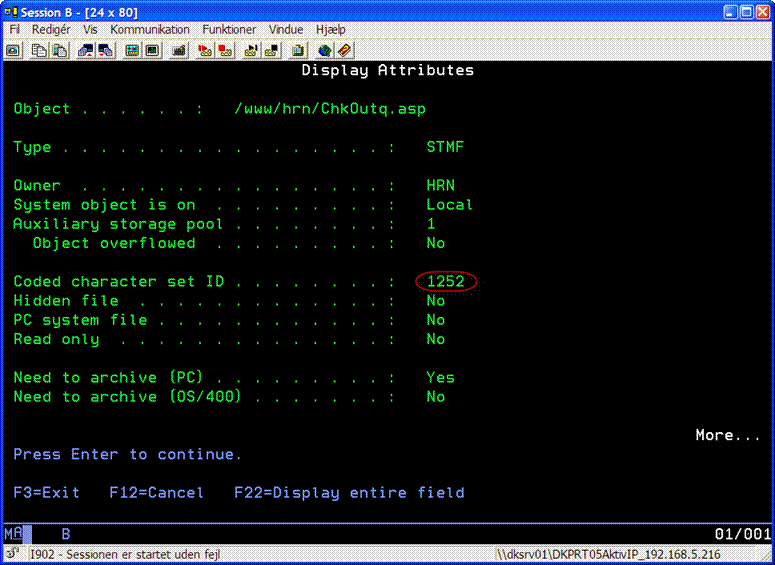Open the Vis menu
Image resolution: width=775 pixels, height=565 pixels.
pyautogui.click(x=90, y=30)
